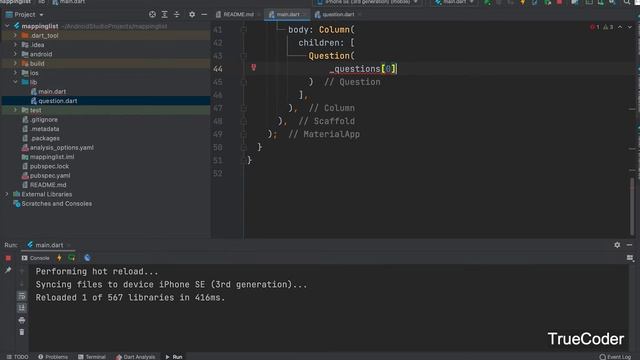Expand External Libraries node
Viewport: 640px width, 360px height.
7,194
